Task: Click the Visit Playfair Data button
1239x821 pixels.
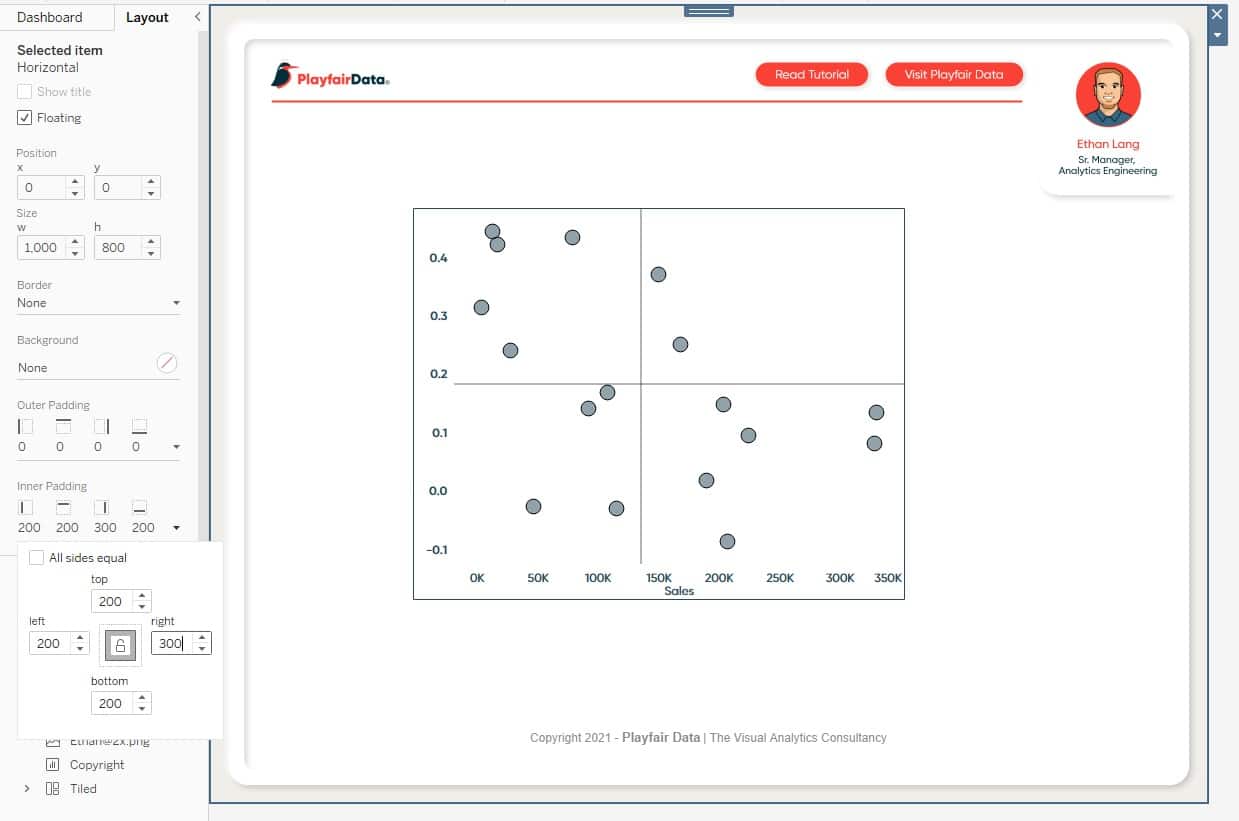Action: tap(953, 75)
